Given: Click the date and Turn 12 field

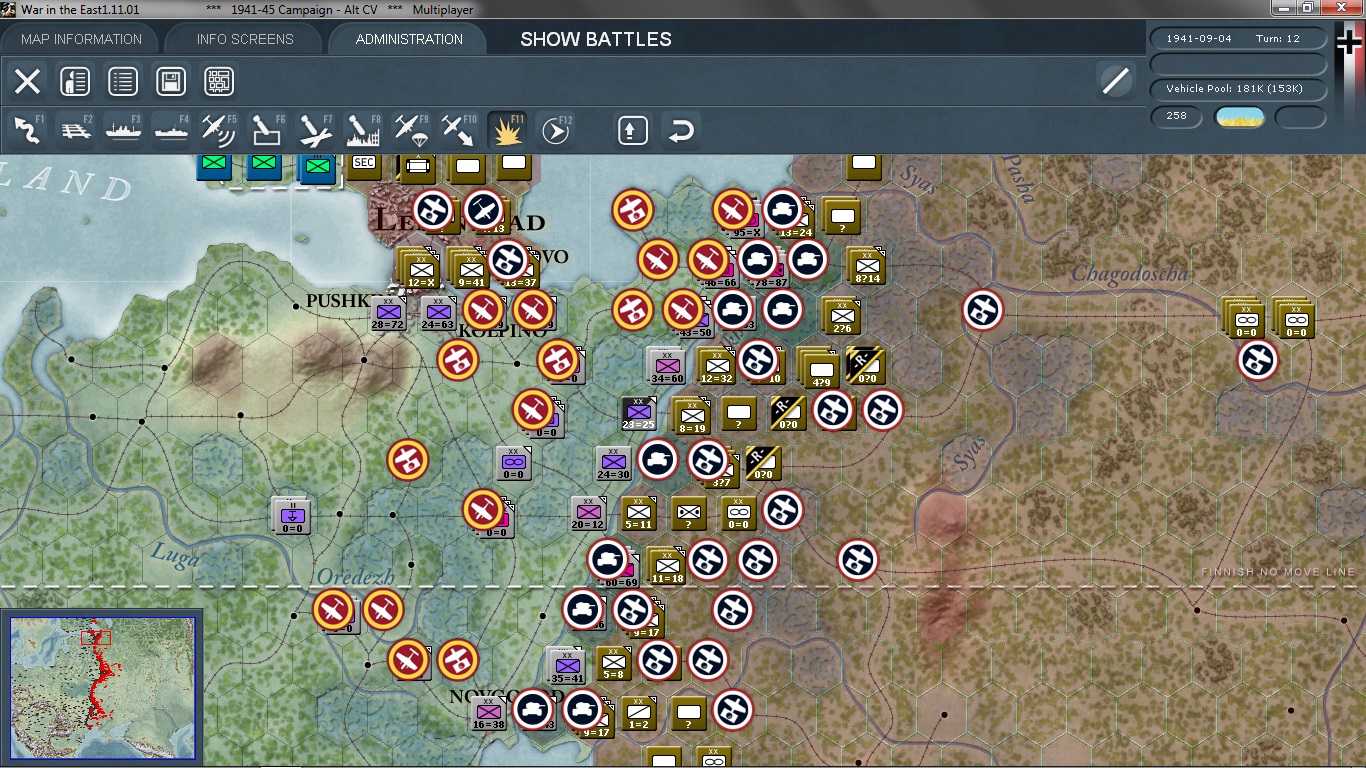Looking at the screenshot, I should click(1239, 38).
